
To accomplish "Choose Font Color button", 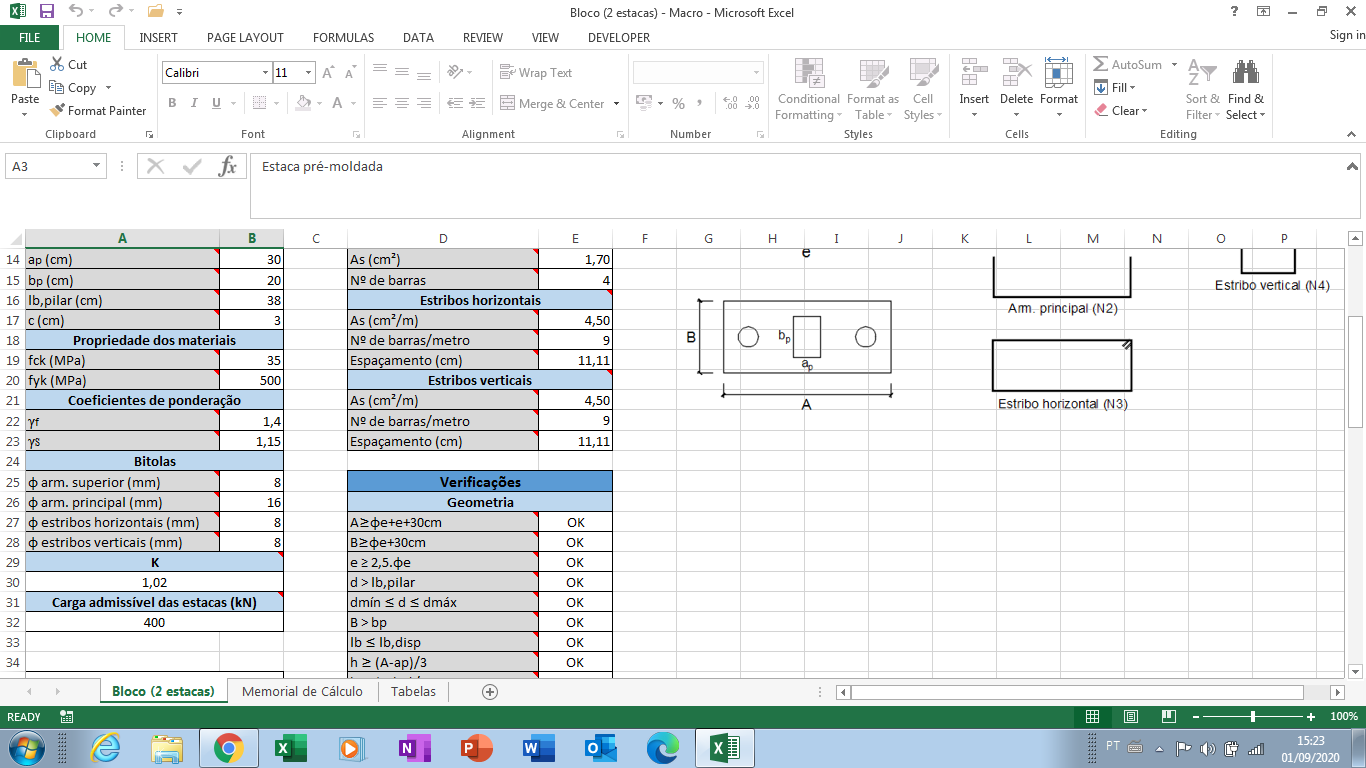I will pyautogui.click(x=338, y=103).
